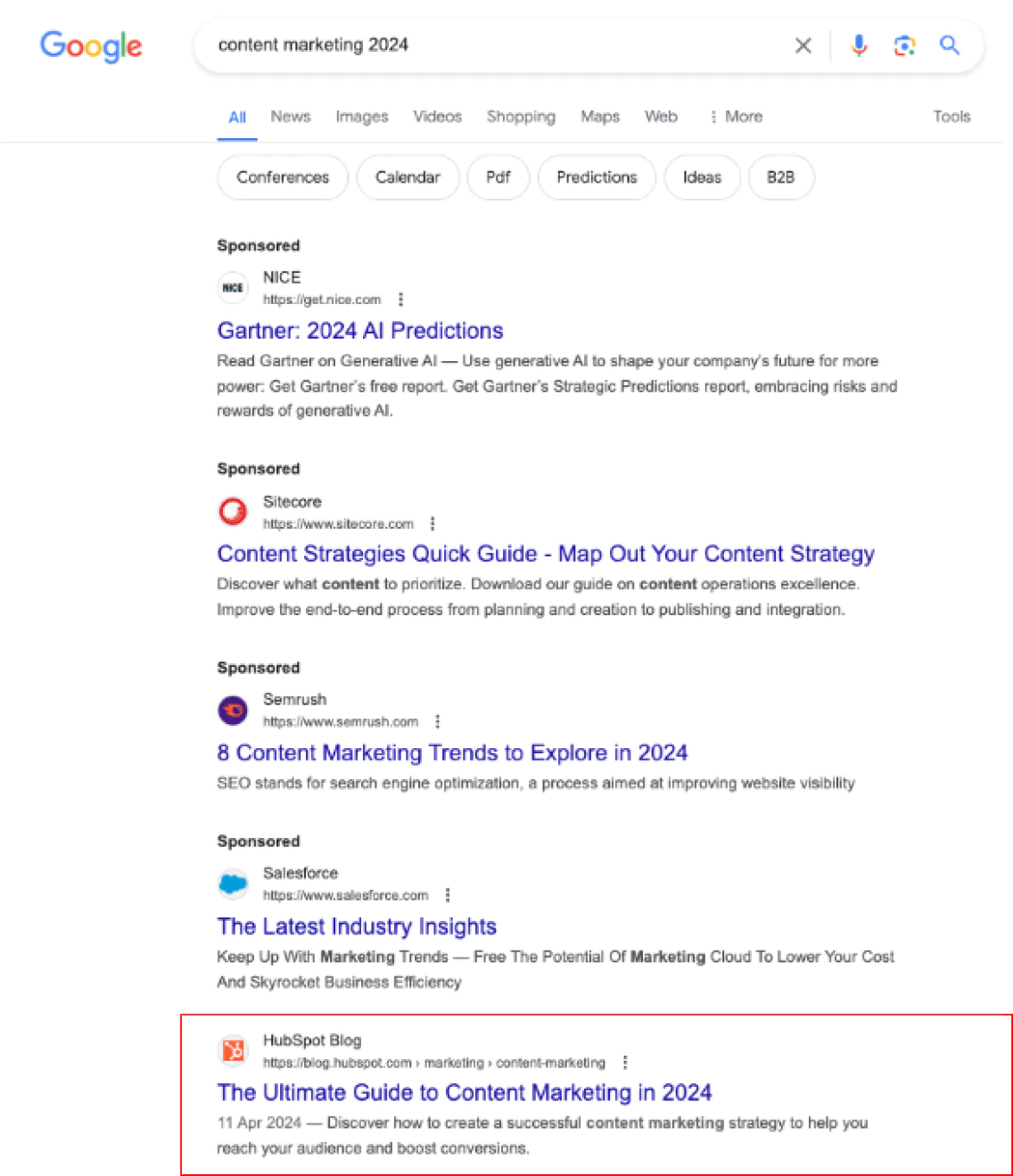
Task: Click 'SEO stands for search engine optimization' snippet
Action: (536, 783)
